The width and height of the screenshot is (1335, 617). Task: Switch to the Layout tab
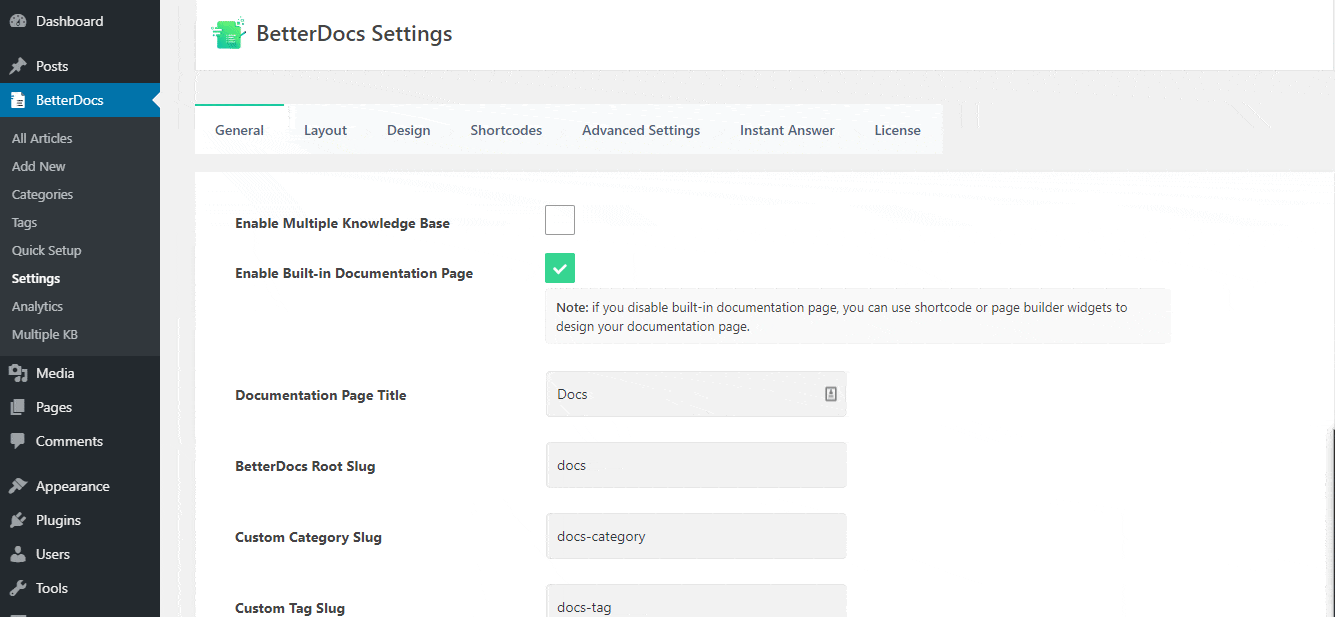pyautogui.click(x=325, y=129)
